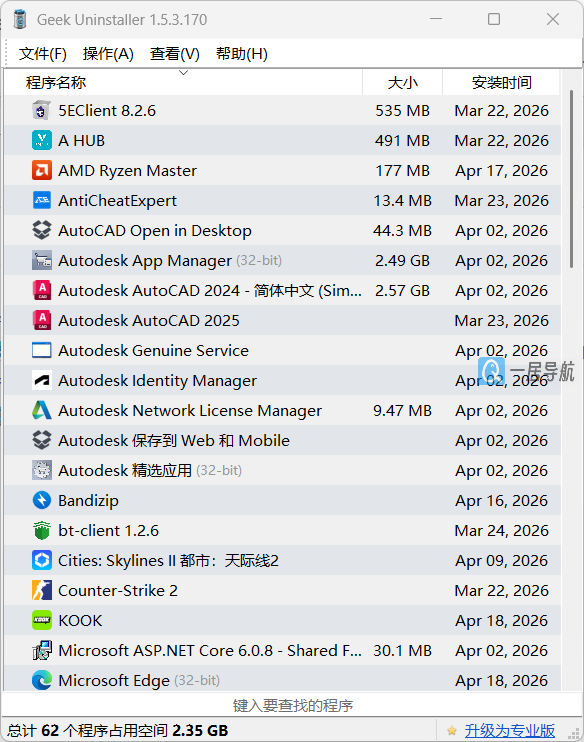Click the KOOK program icon
Screen dimensions: 584x742
point(42,620)
